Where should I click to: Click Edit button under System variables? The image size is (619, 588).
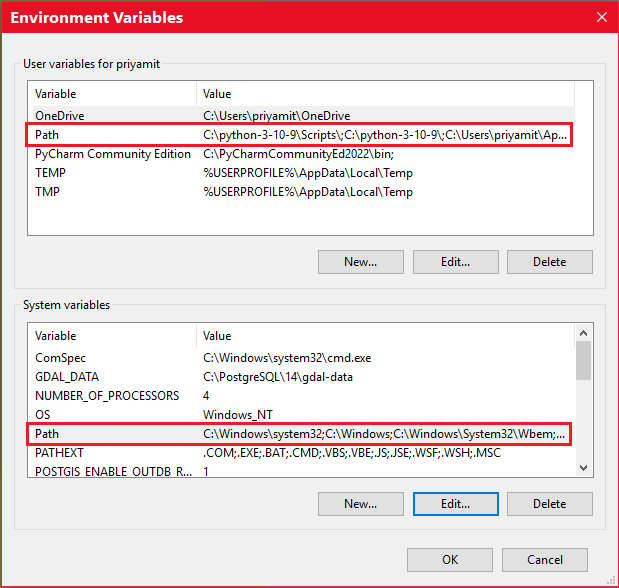point(456,504)
